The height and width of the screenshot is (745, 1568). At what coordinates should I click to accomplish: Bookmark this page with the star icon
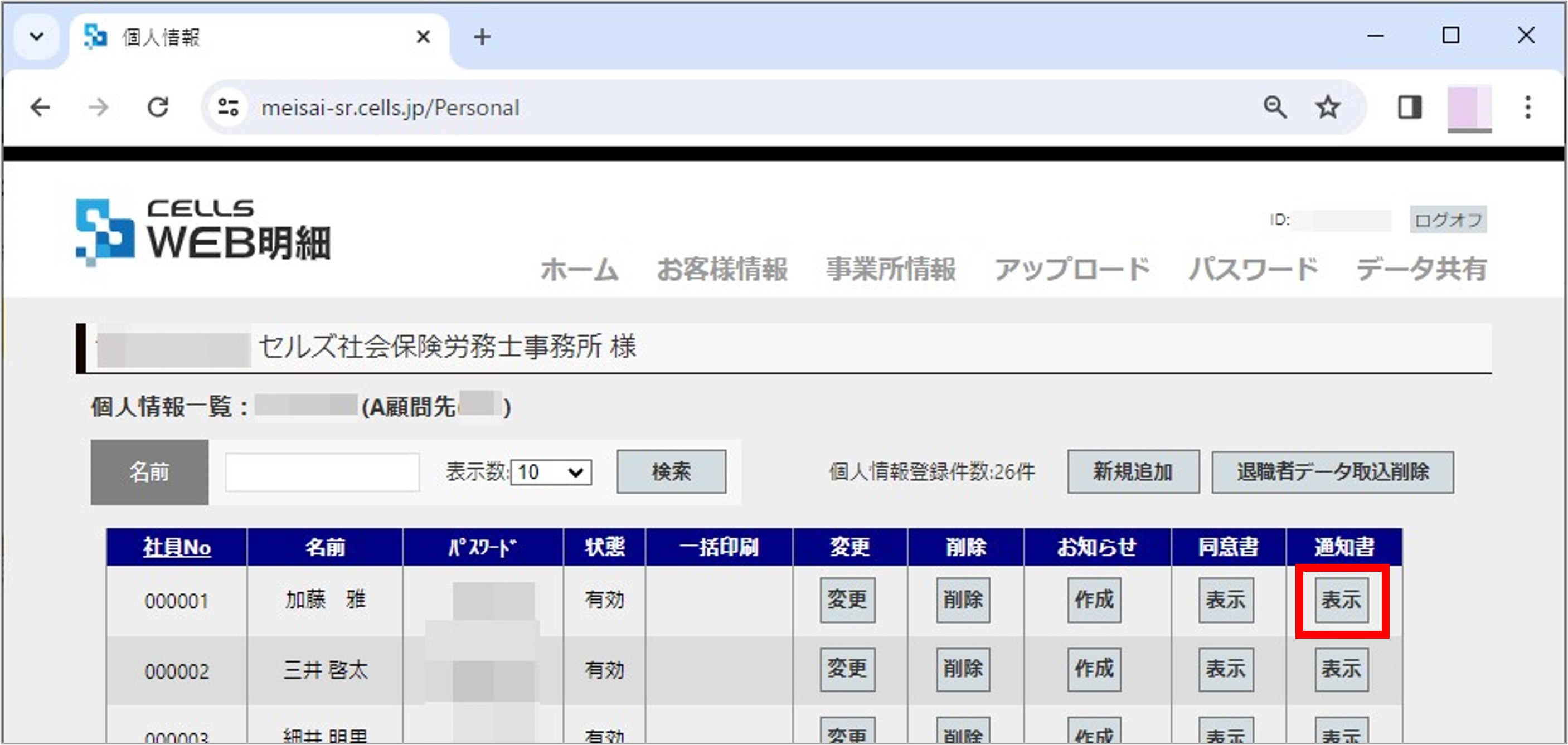tap(1327, 107)
